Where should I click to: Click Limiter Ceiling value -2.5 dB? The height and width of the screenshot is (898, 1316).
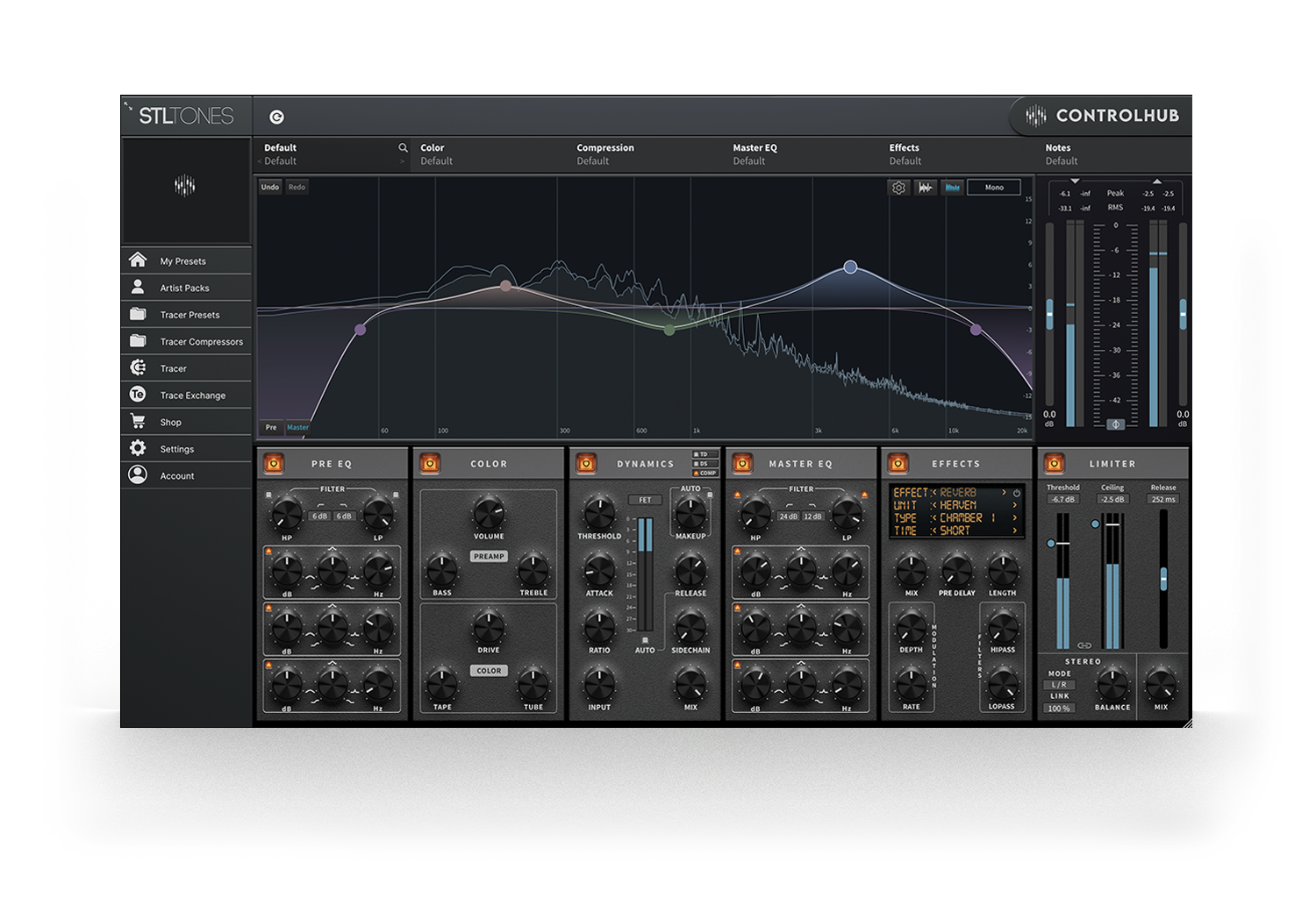click(x=1112, y=500)
